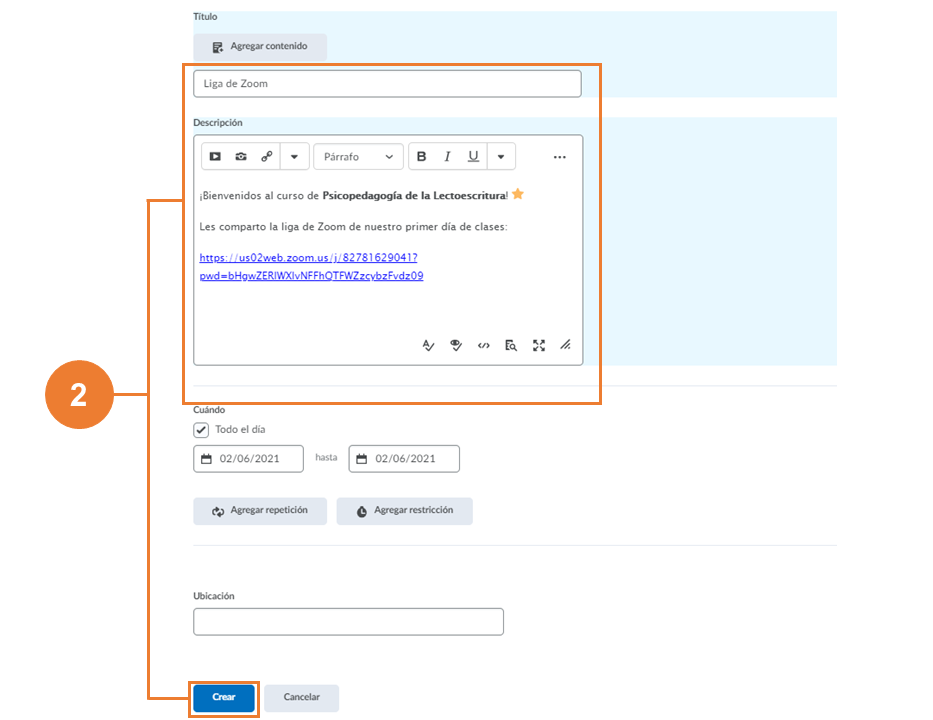The width and height of the screenshot is (933, 720).
Task: Expand the additional insert options arrow
Action: 294,157
